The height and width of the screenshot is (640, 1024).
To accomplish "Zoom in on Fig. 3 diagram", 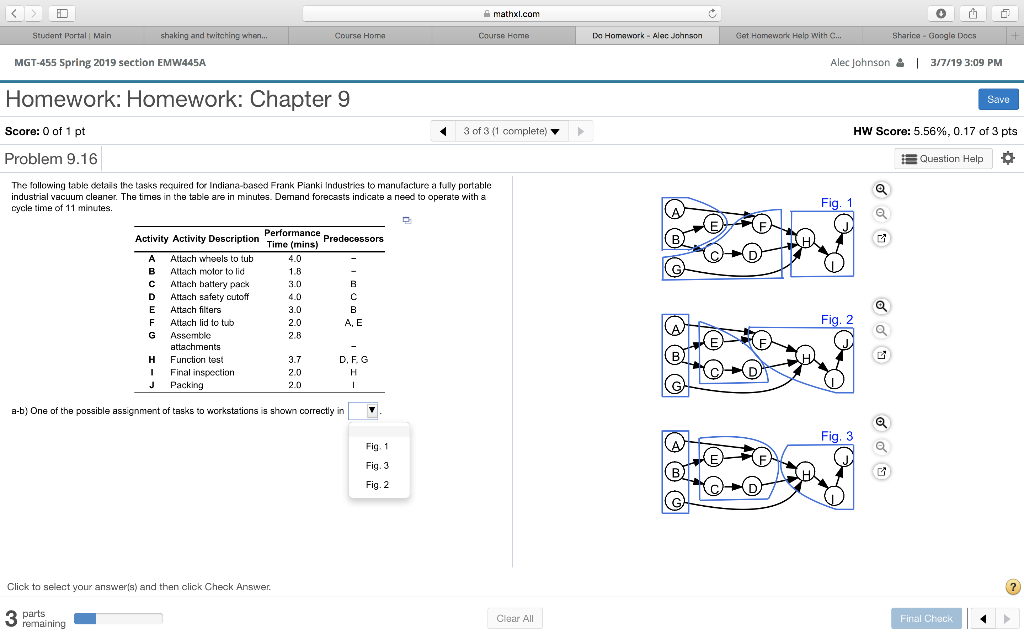I will [x=880, y=423].
